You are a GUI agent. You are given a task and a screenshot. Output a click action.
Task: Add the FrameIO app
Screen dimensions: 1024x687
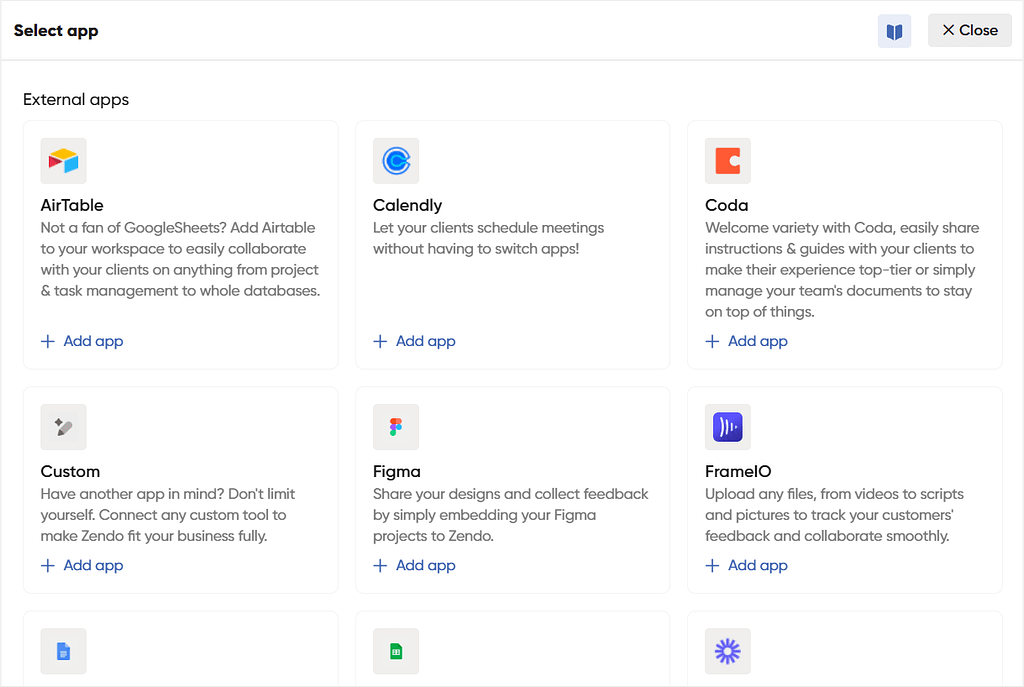point(746,566)
